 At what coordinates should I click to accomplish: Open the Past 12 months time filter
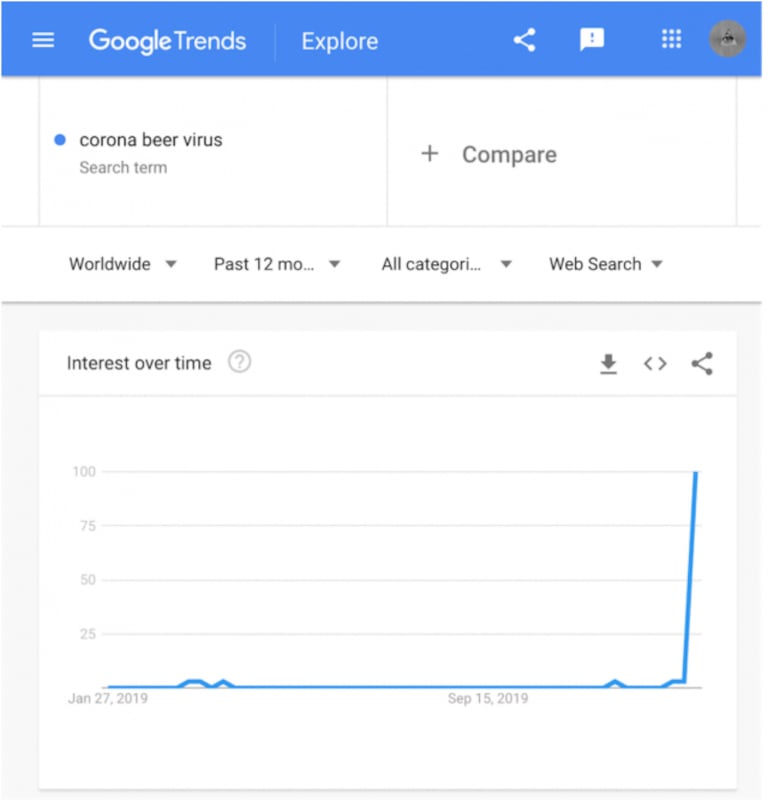[277, 264]
